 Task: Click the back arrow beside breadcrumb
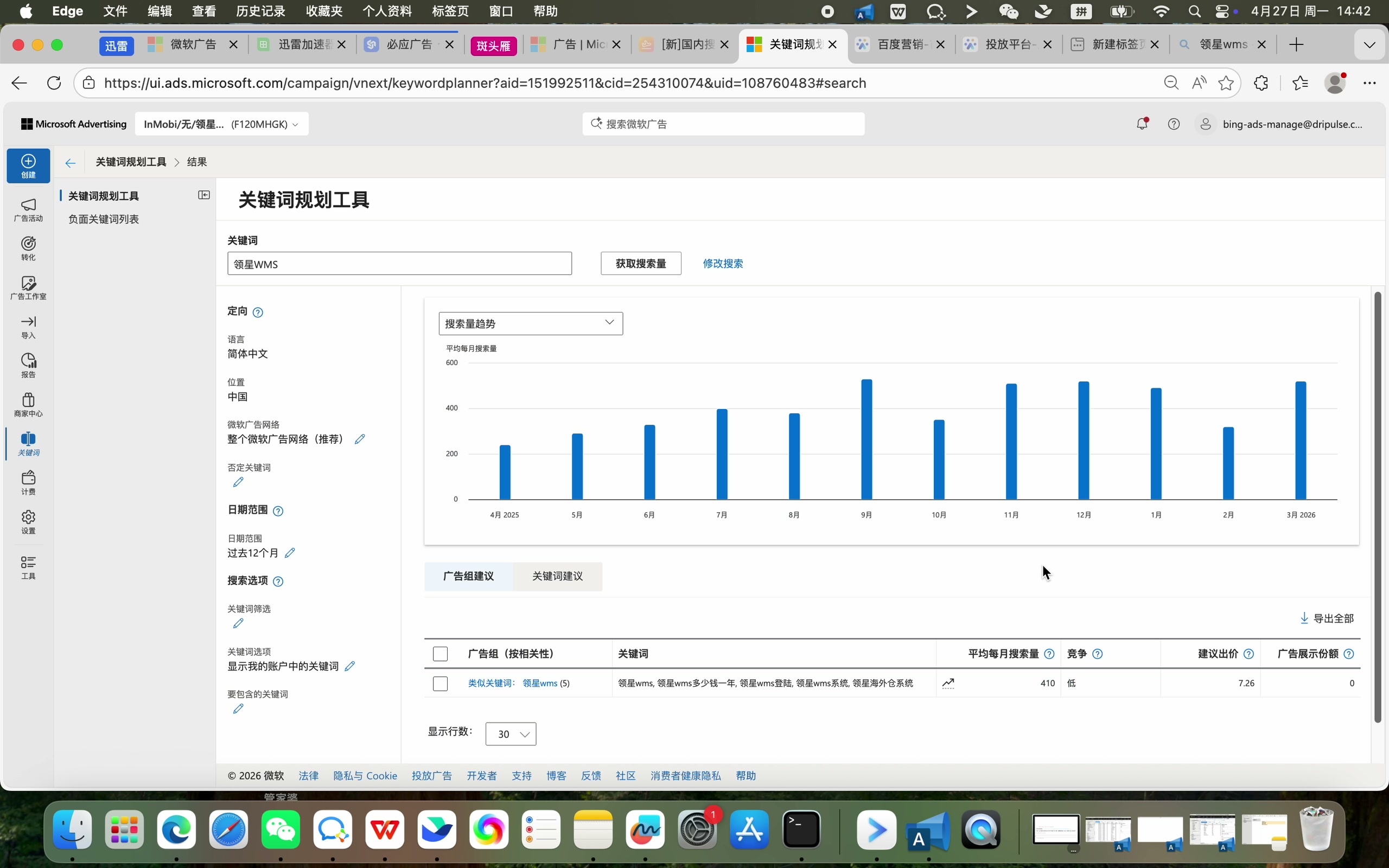click(70, 163)
